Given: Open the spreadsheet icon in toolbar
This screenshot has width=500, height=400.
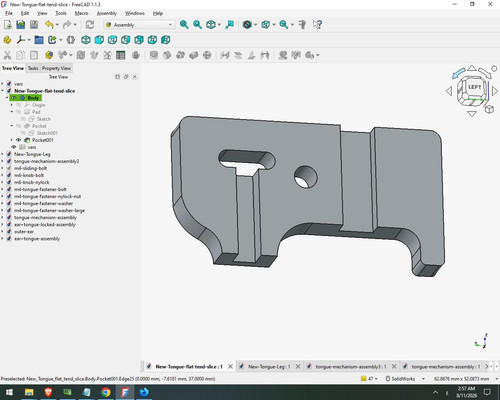Looking at the screenshot, I should pos(121,55).
